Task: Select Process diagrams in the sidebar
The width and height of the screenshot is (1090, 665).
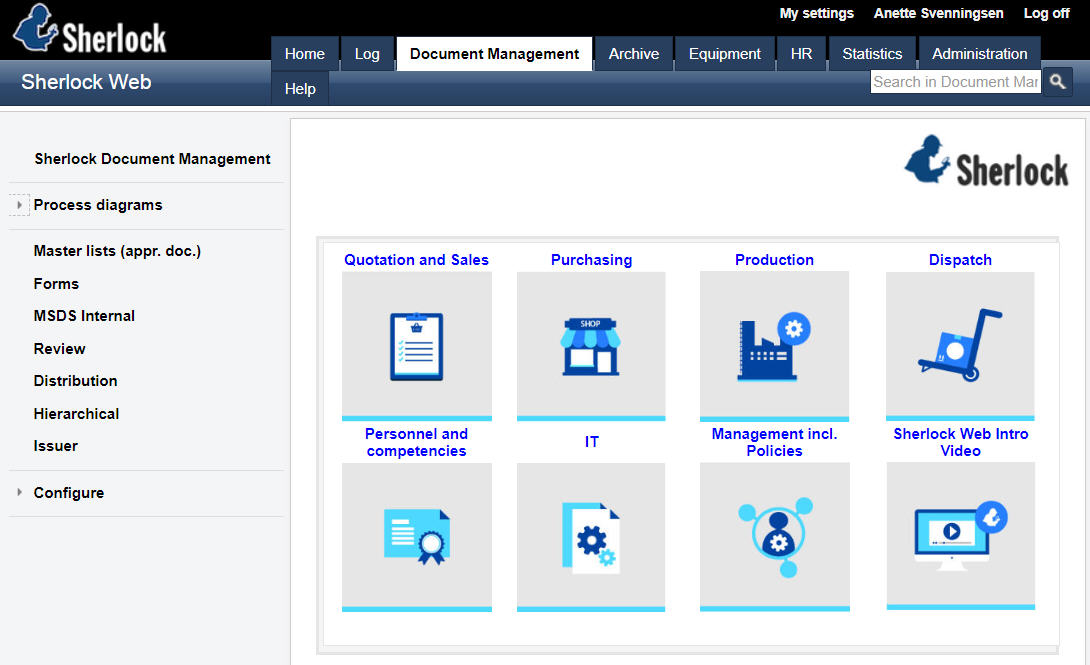Action: coord(98,205)
